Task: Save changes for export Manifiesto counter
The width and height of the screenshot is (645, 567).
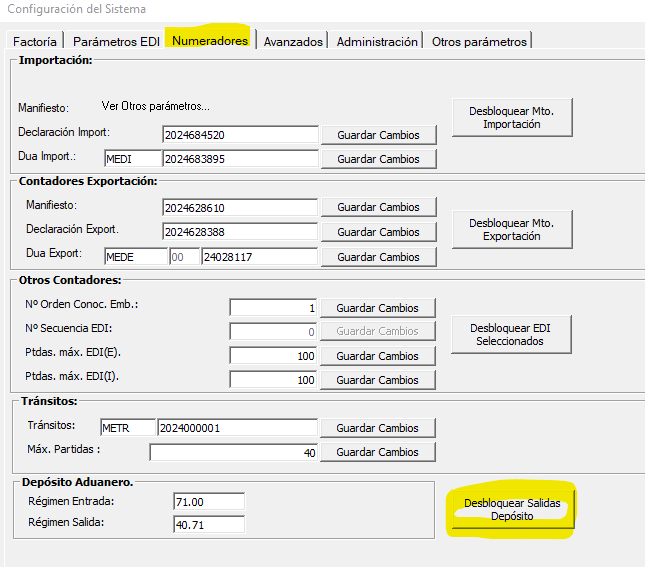Action: (x=378, y=208)
